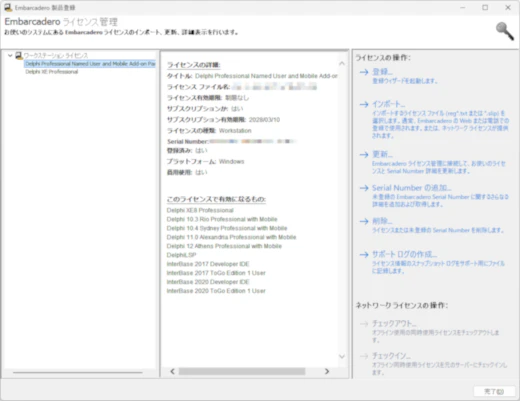The width and height of the screenshot is (520, 401).
Task: Click the details panel horizontal scrollbar thumb
Action: 242,371
